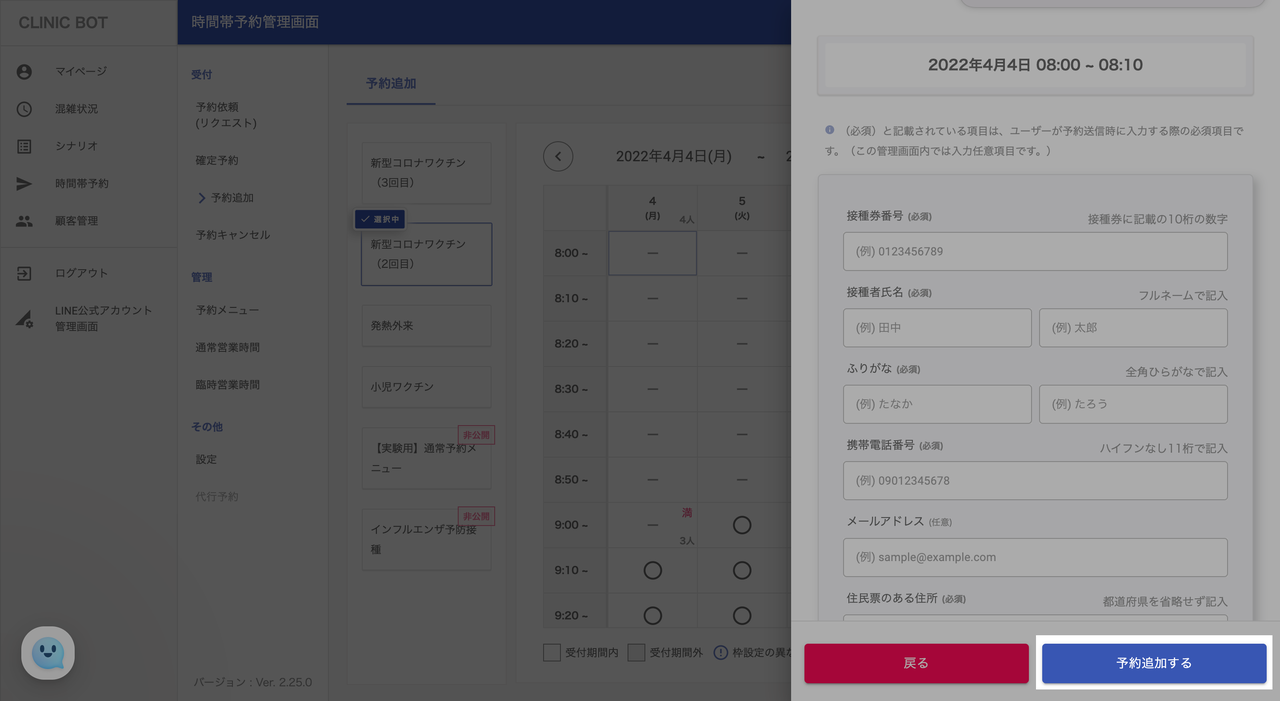Click the ログアウト exit icon

24,273
